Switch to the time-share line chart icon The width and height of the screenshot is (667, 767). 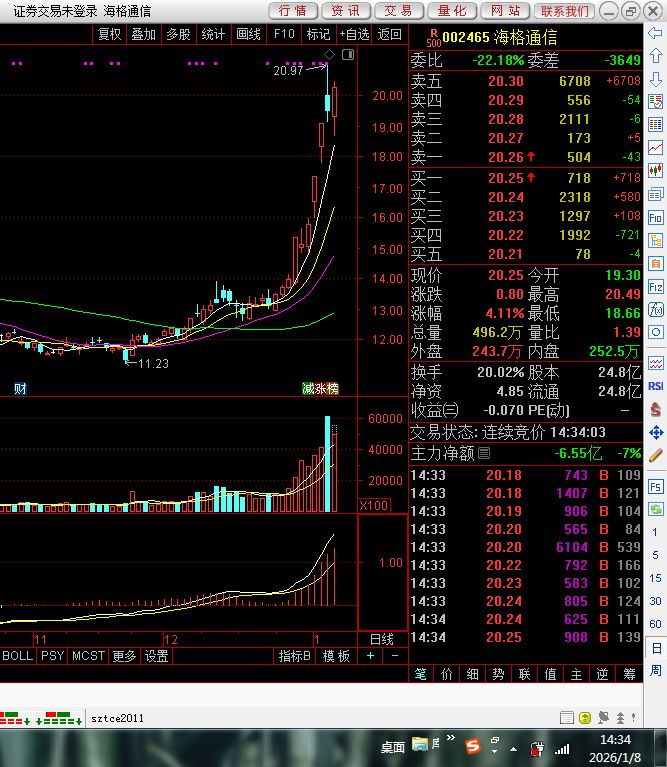(x=655, y=147)
